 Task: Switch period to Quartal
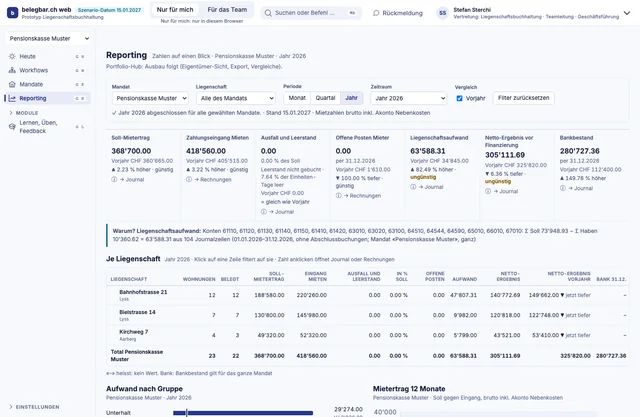point(325,98)
